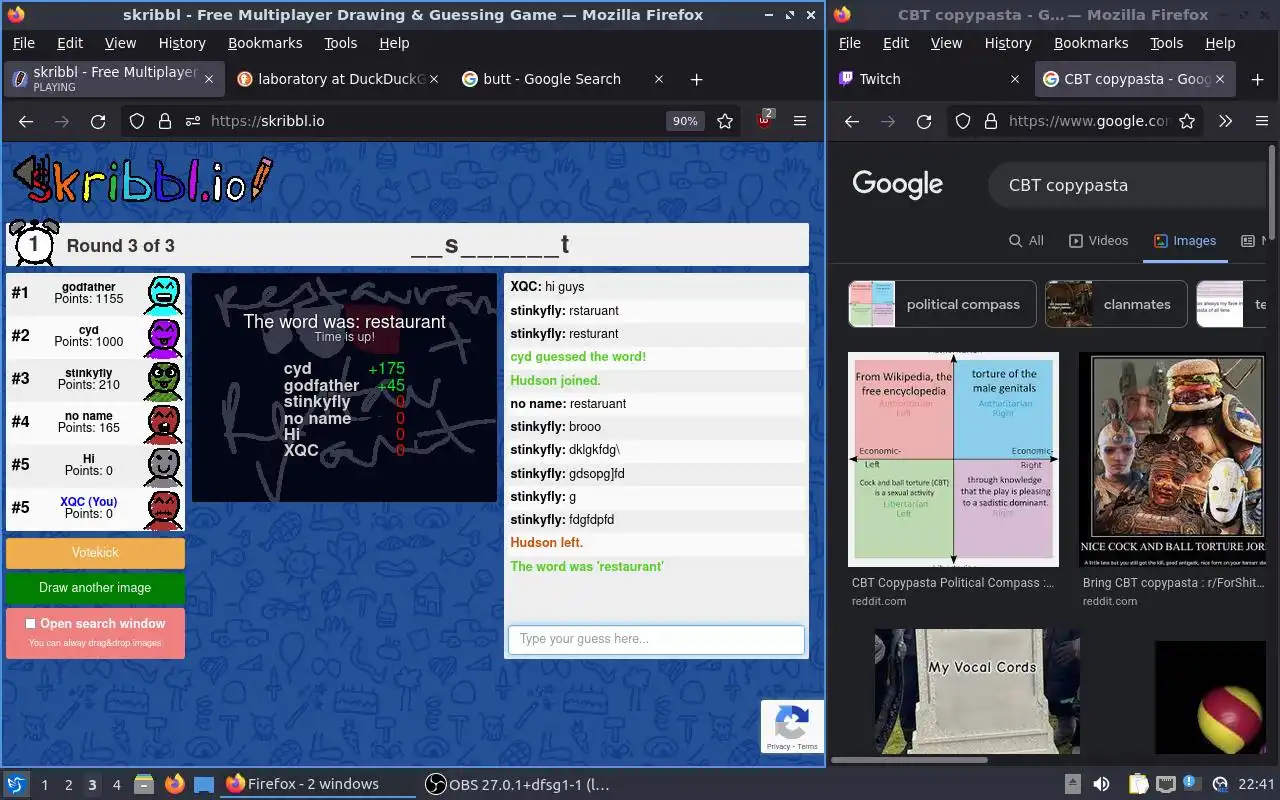Show more tools chevrons in Google window
This screenshot has height=800, width=1280.
[x=1225, y=121]
